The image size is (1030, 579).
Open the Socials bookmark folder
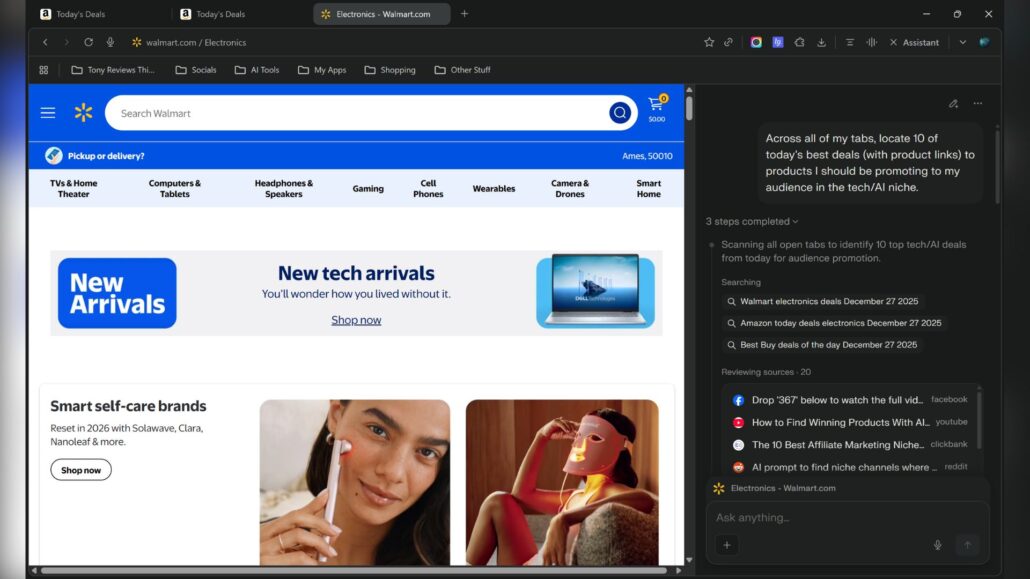196,70
